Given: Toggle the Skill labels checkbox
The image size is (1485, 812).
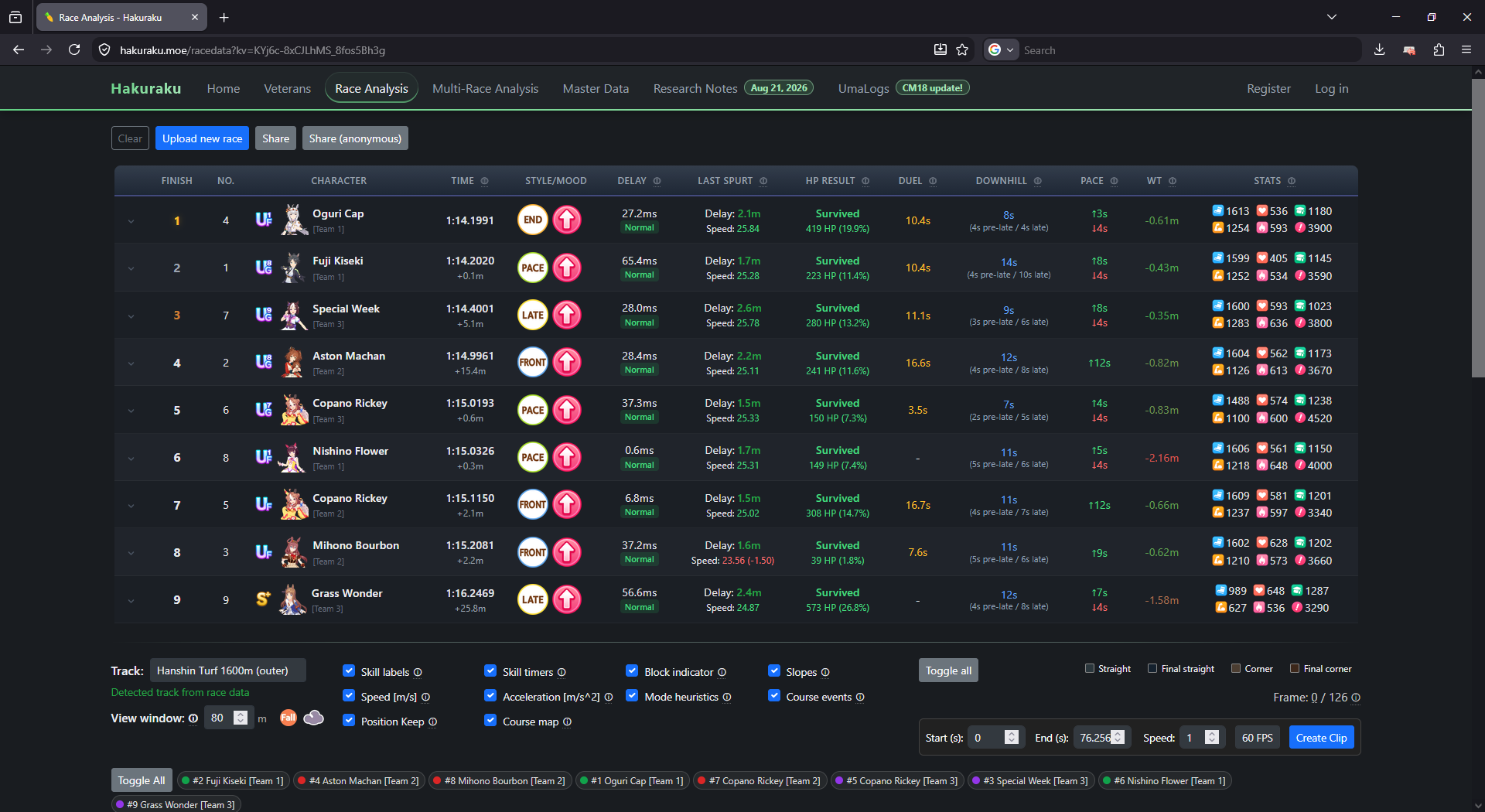Looking at the screenshot, I should (349, 671).
